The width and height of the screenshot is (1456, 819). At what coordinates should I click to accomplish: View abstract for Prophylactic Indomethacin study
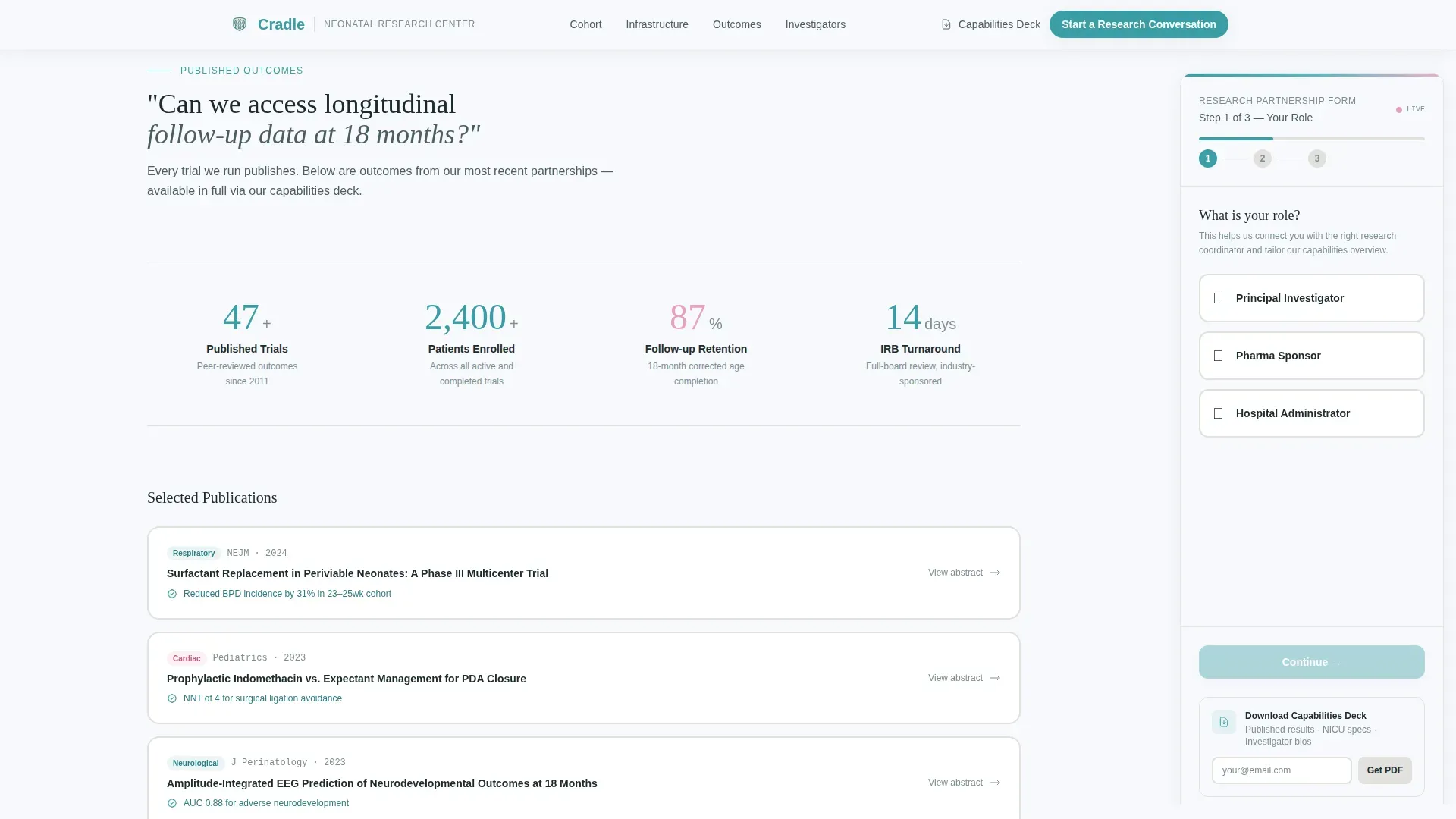(964, 678)
